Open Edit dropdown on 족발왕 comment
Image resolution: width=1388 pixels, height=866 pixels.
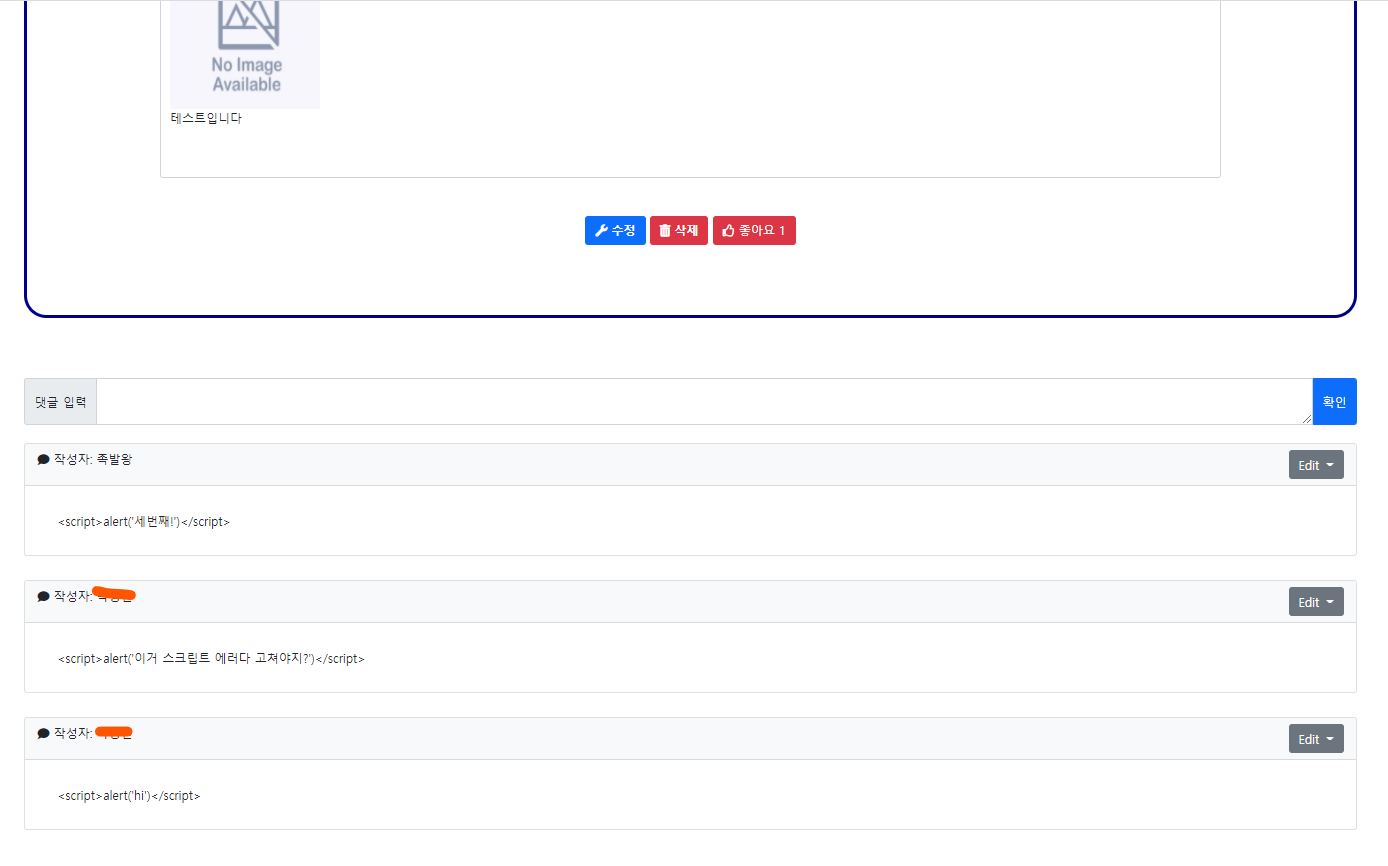(1316, 465)
